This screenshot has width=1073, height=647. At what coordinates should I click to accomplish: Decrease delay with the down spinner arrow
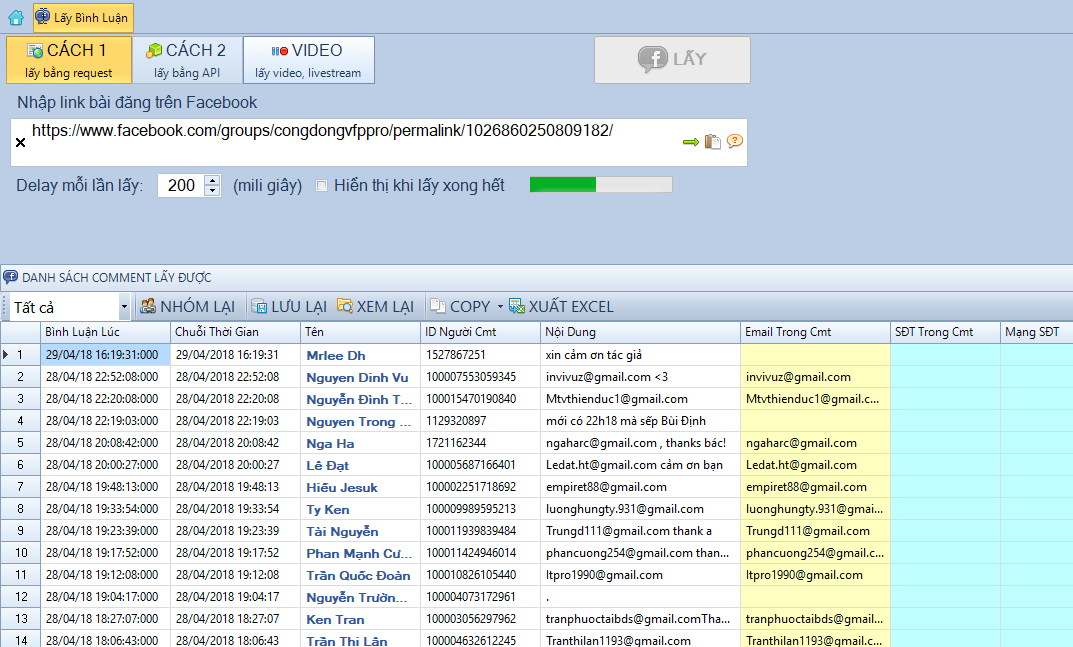tap(213, 191)
